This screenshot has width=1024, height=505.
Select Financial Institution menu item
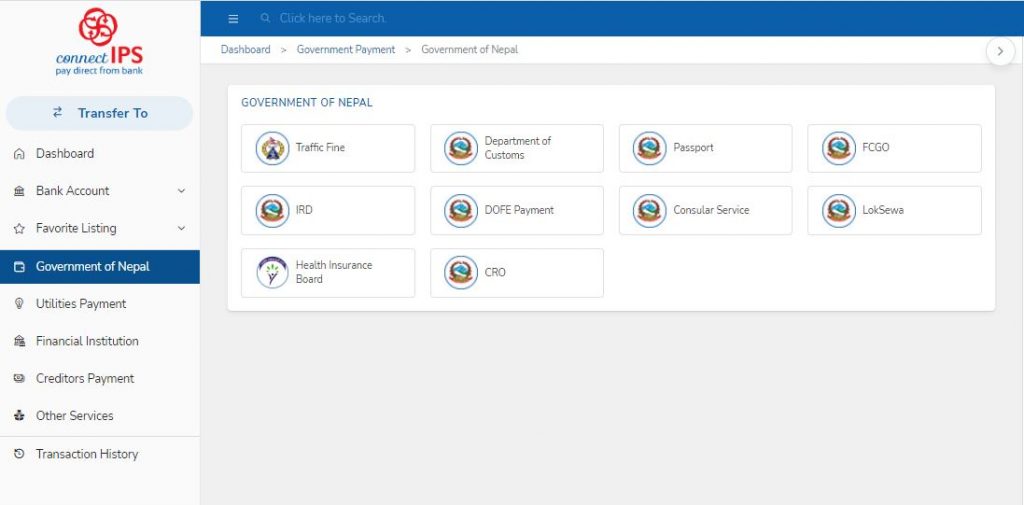(x=100, y=341)
